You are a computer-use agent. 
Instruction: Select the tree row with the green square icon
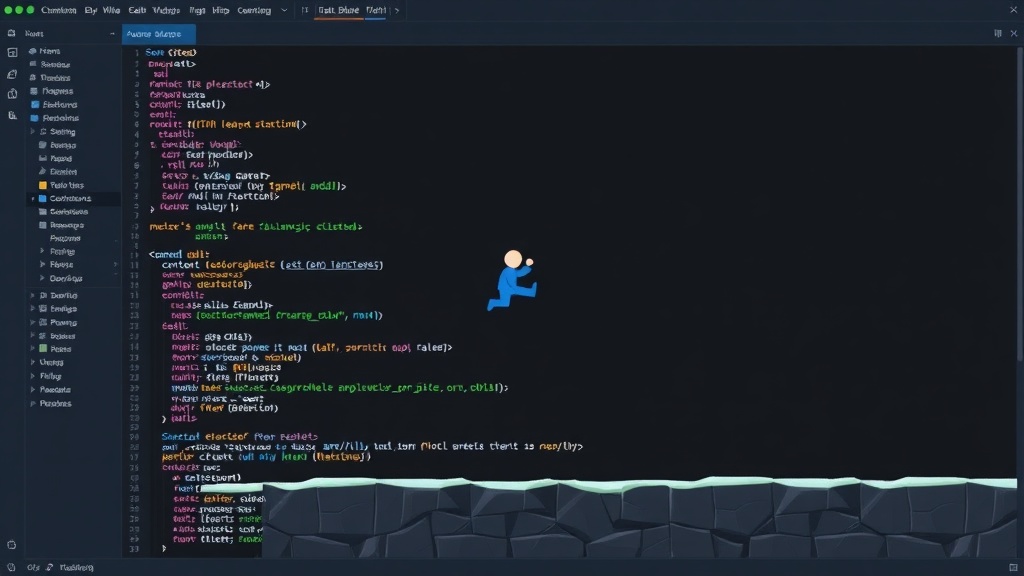point(73,349)
